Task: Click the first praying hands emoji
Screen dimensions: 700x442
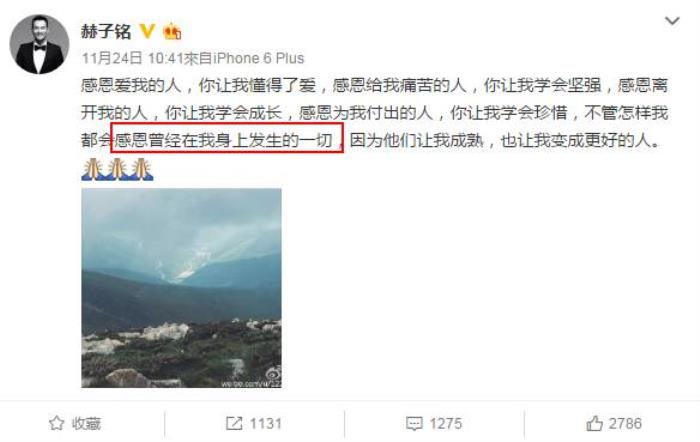Action: (x=92, y=169)
